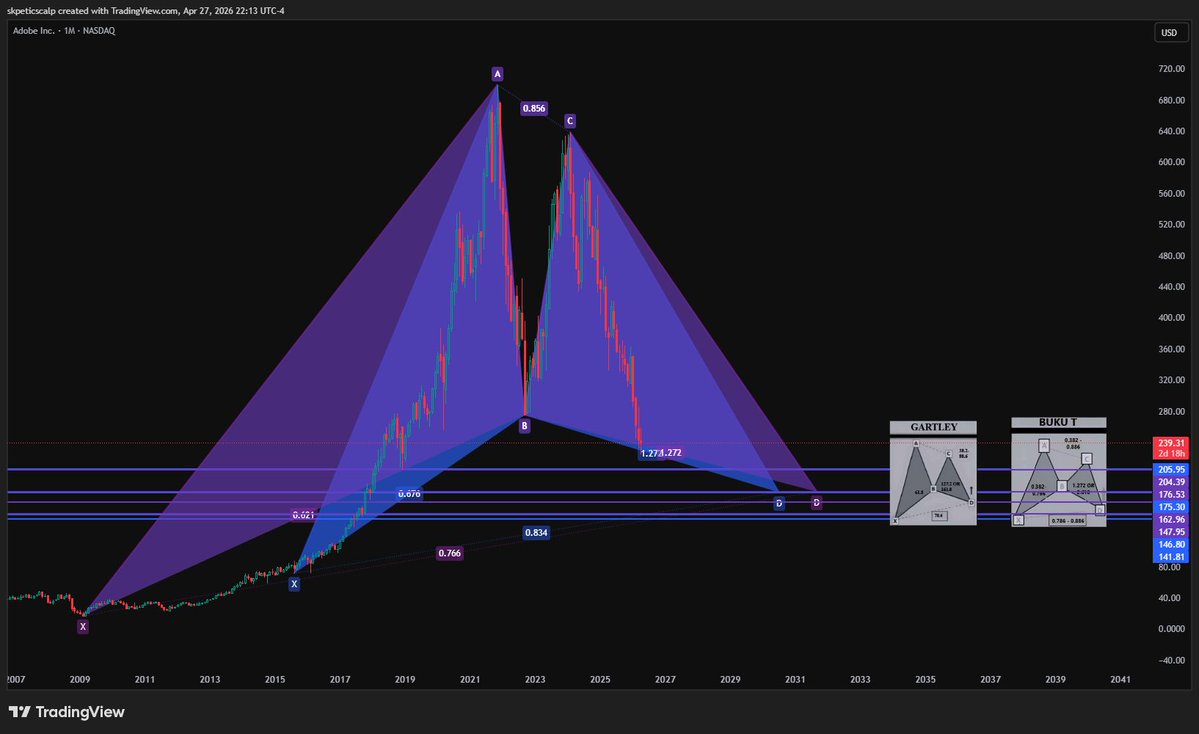The height and width of the screenshot is (734, 1199).
Task: Click the 2013 year on time axis
Action: point(210,679)
